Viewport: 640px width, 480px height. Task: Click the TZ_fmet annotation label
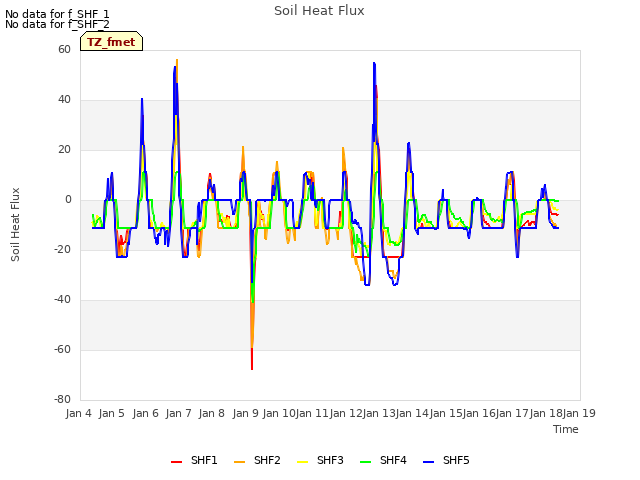(111, 42)
